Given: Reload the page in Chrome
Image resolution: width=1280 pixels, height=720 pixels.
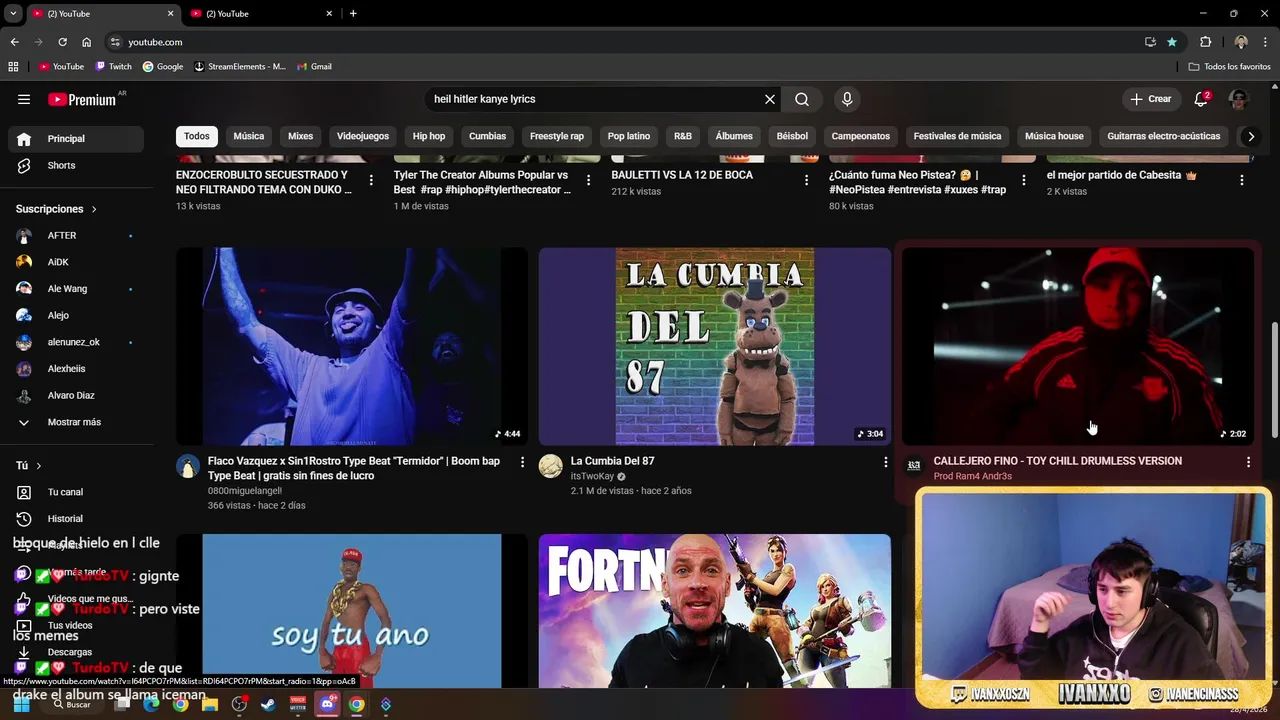Looking at the screenshot, I should click(x=62, y=42).
